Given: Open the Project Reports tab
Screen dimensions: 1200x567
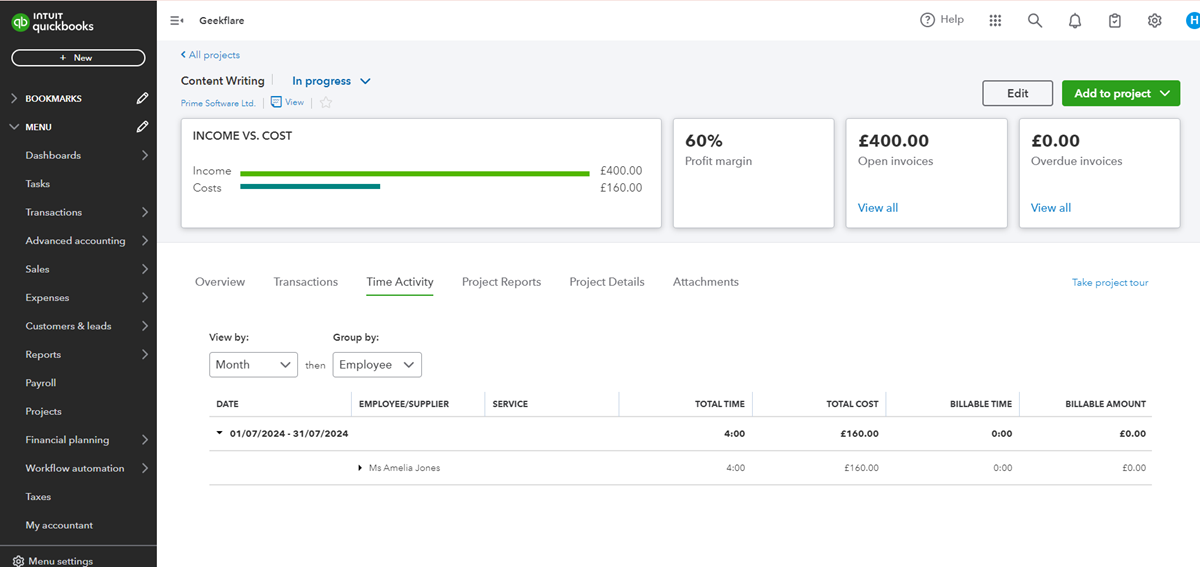Looking at the screenshot, I should [x=501, y=282].
